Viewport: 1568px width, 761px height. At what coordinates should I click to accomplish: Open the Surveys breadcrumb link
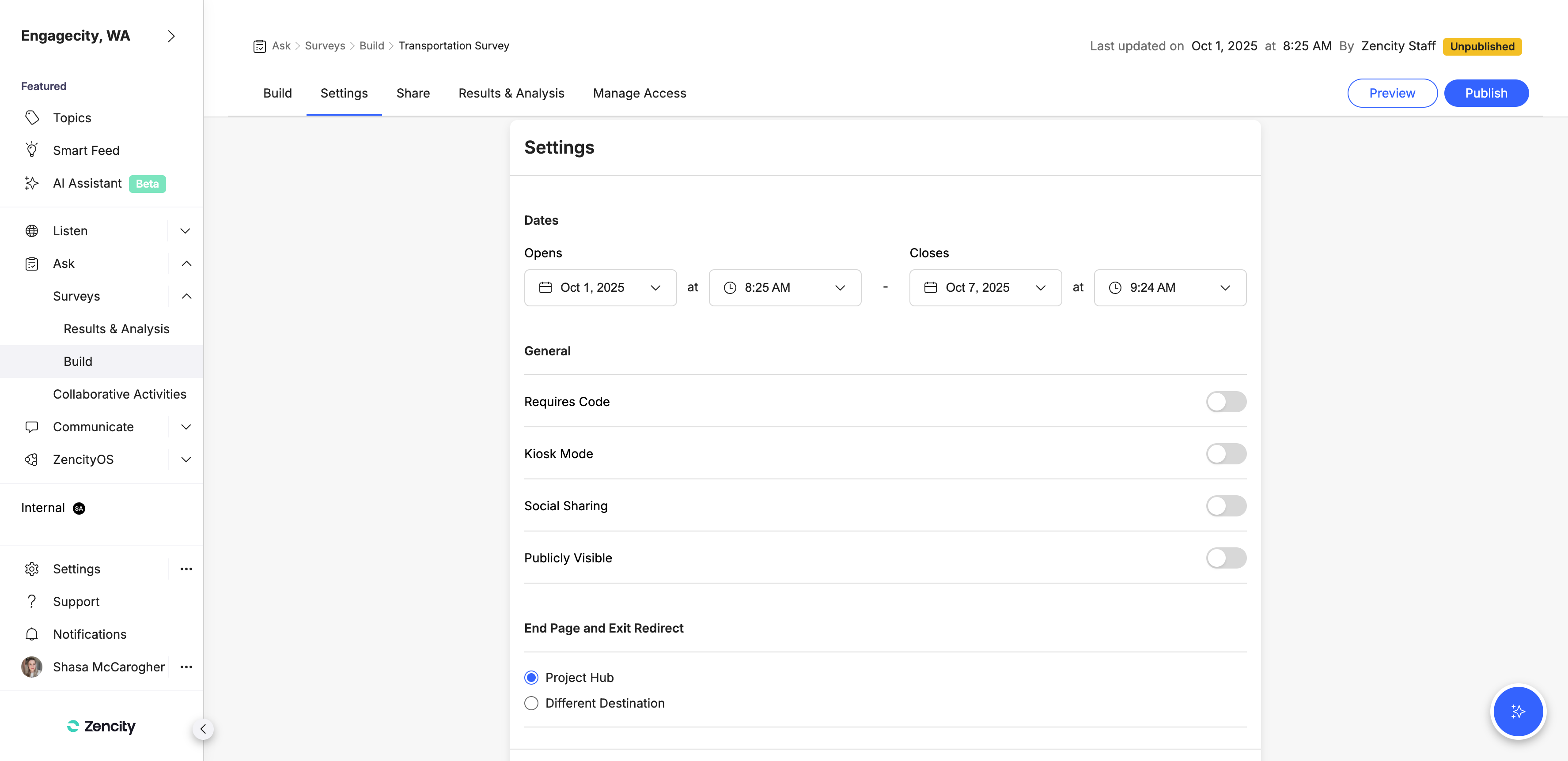pyautogui.click(x=325, y=45)
